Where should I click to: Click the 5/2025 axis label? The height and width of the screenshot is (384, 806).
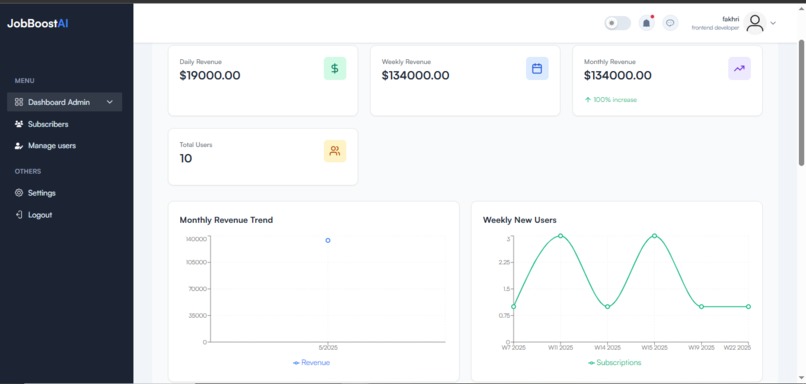point(328,348)
